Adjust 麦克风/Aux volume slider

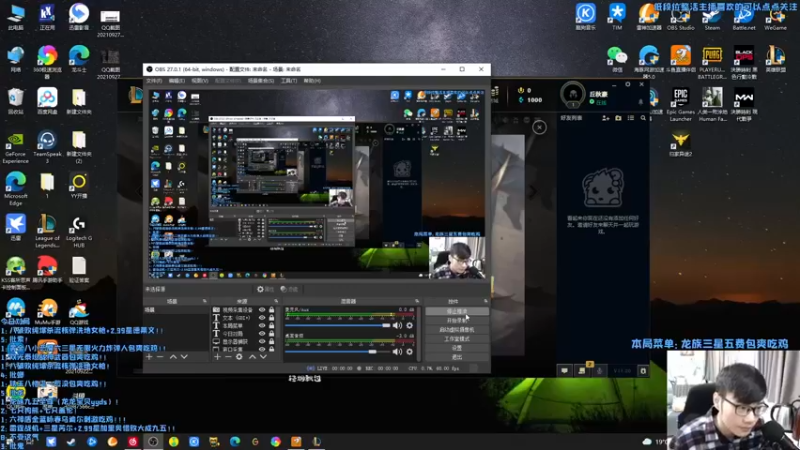338,325
